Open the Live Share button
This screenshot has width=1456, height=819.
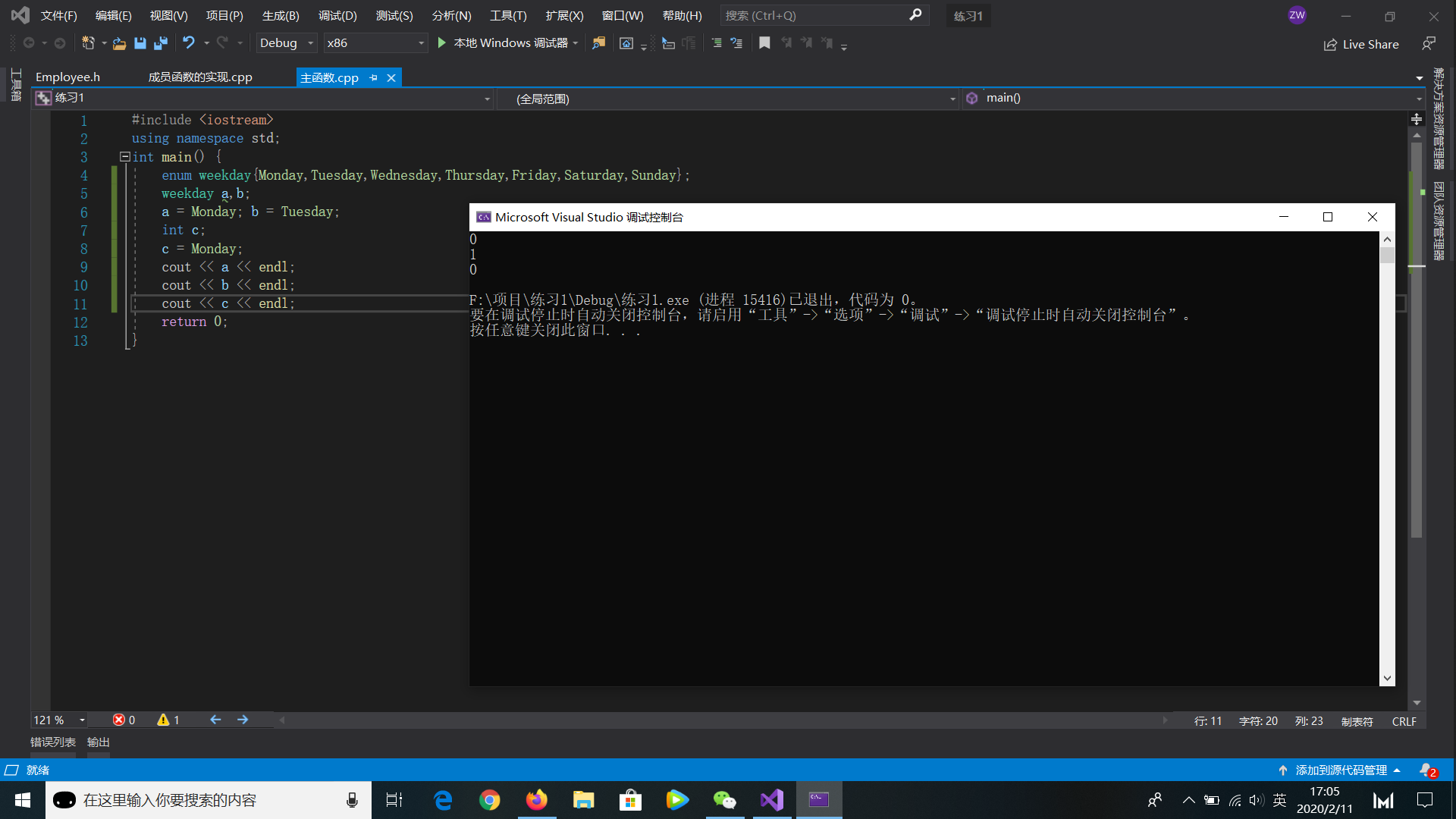(1361, 44)
